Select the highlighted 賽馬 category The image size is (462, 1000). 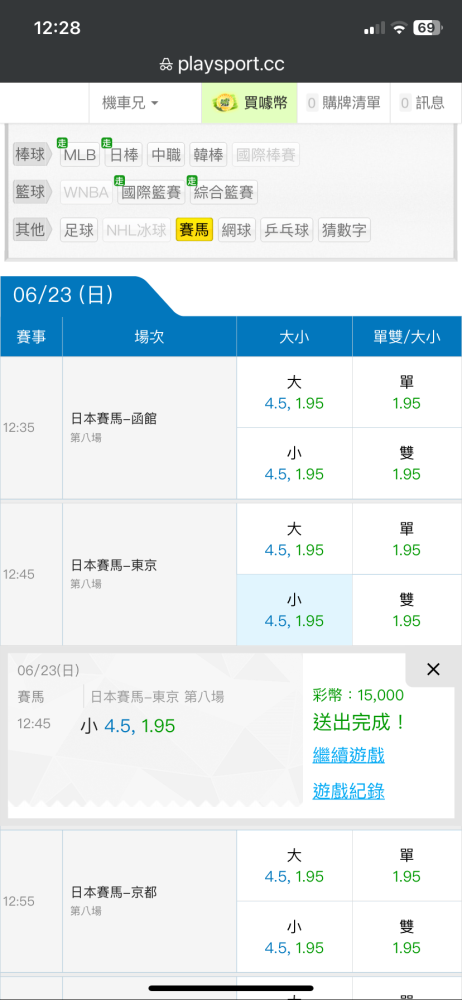(194, 230)
